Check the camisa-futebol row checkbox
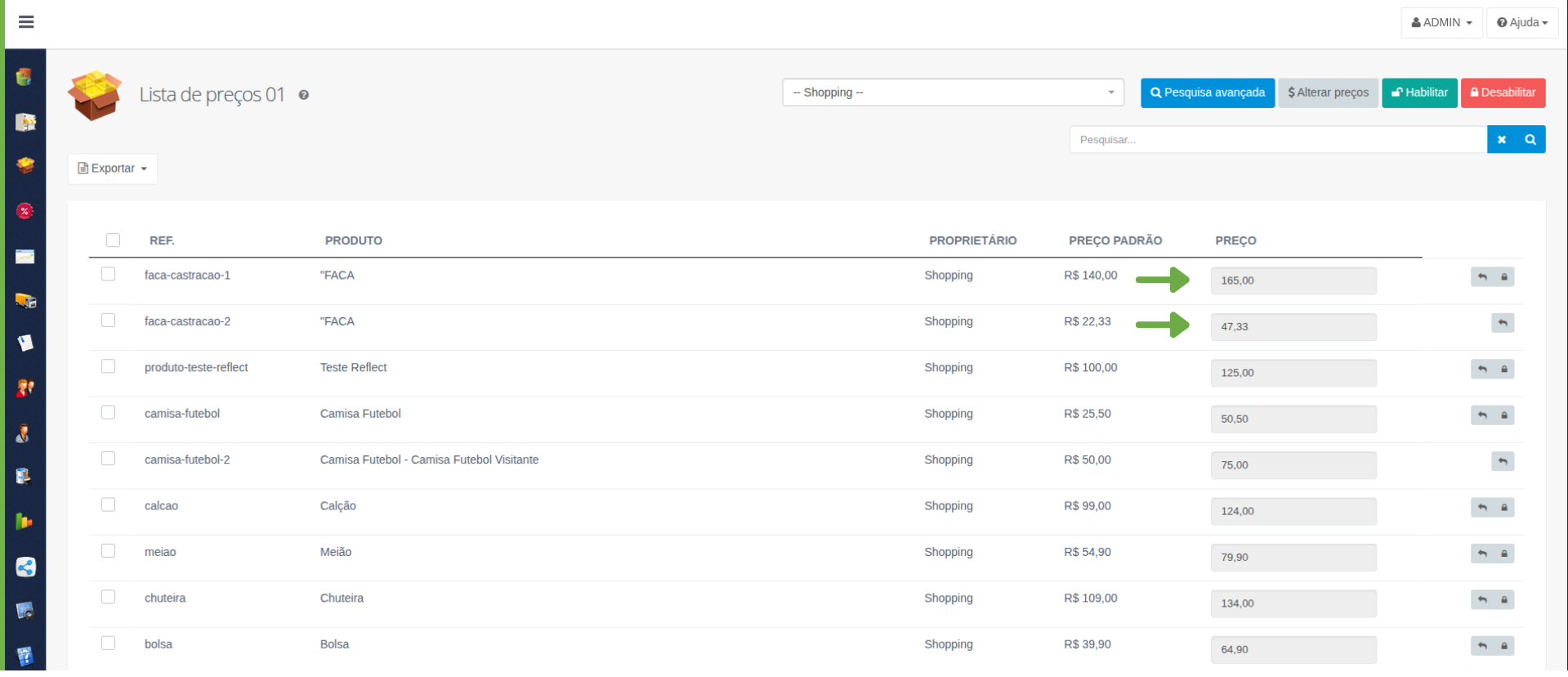Viewport: 1568px width, 677px height. click(x=108, y=413)
